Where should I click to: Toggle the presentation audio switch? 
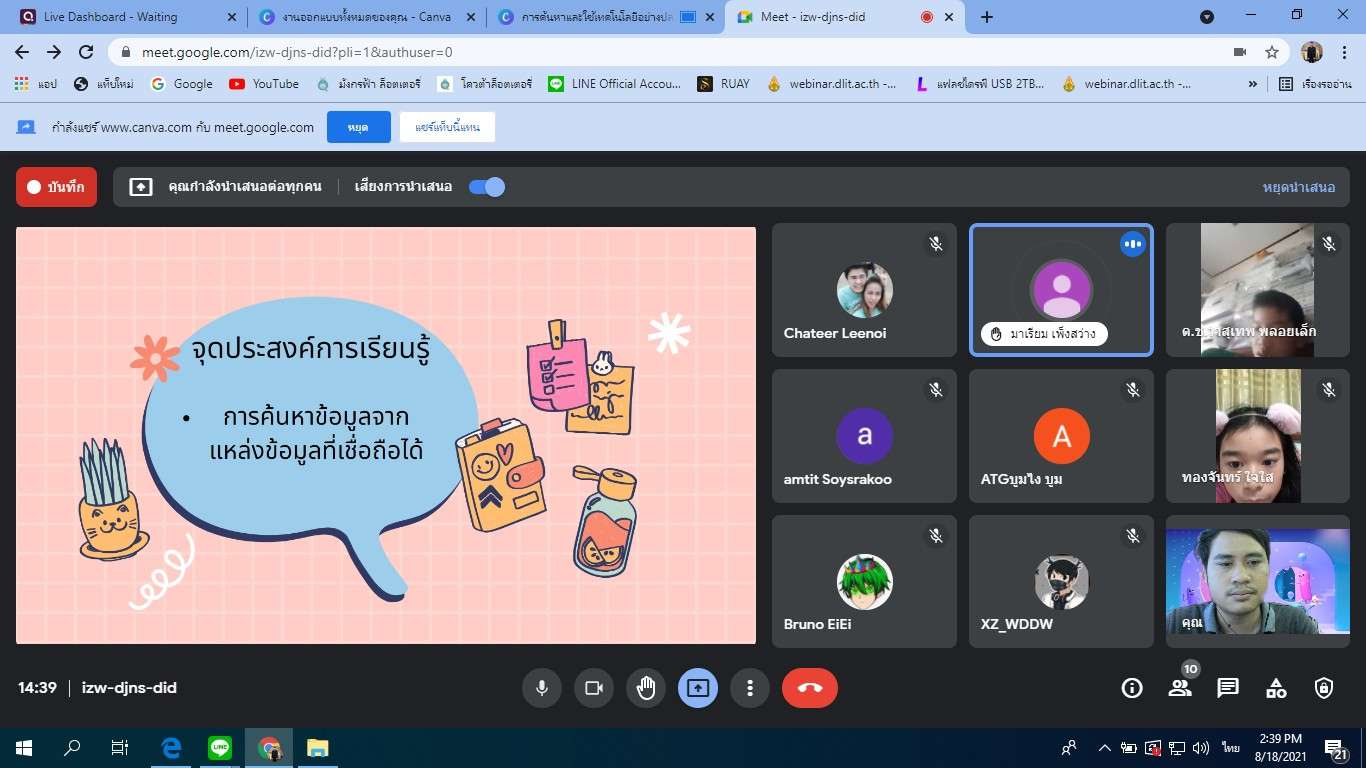[x=487, y=187]
